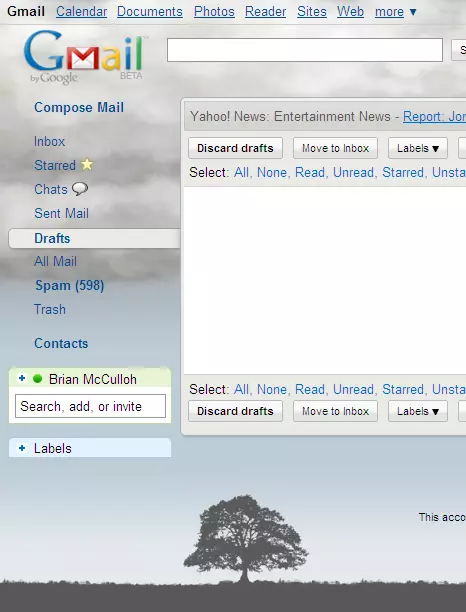Select Unread in the top Select row
The height and width of the screenshot is (612, 466).
[353, 173]
